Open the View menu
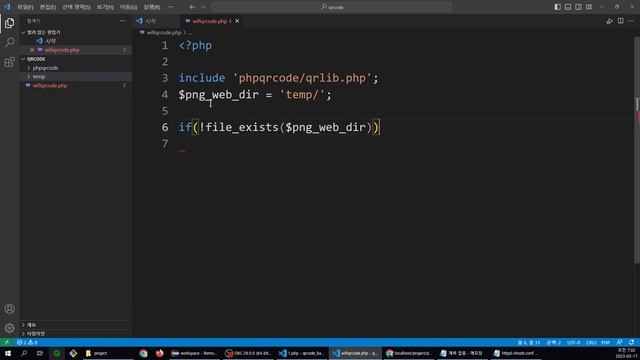Viewport: 640px width, 360px height. tap(105, 7)
